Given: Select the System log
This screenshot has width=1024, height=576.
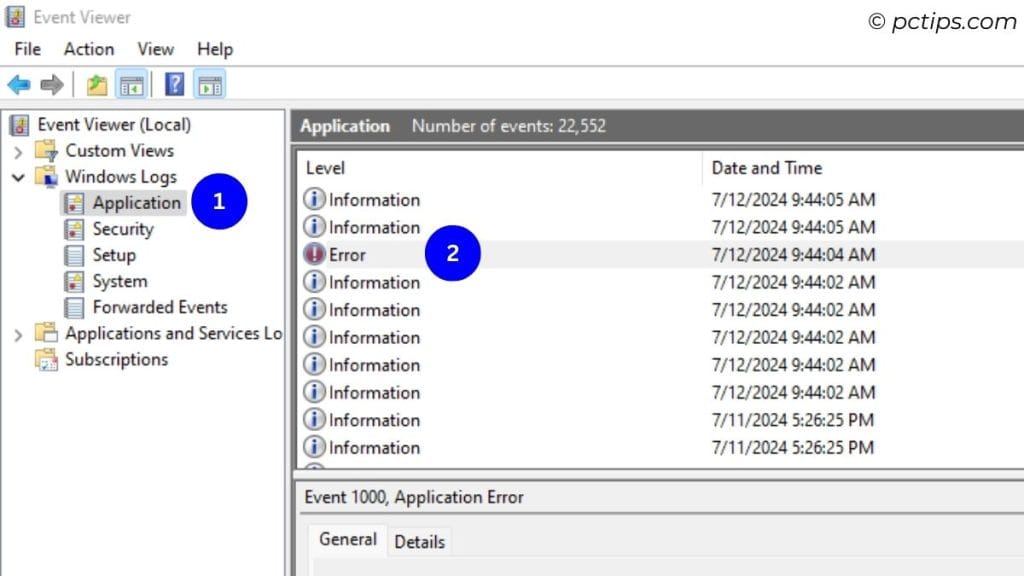Looking at the screenshot, I should (117, 281).
